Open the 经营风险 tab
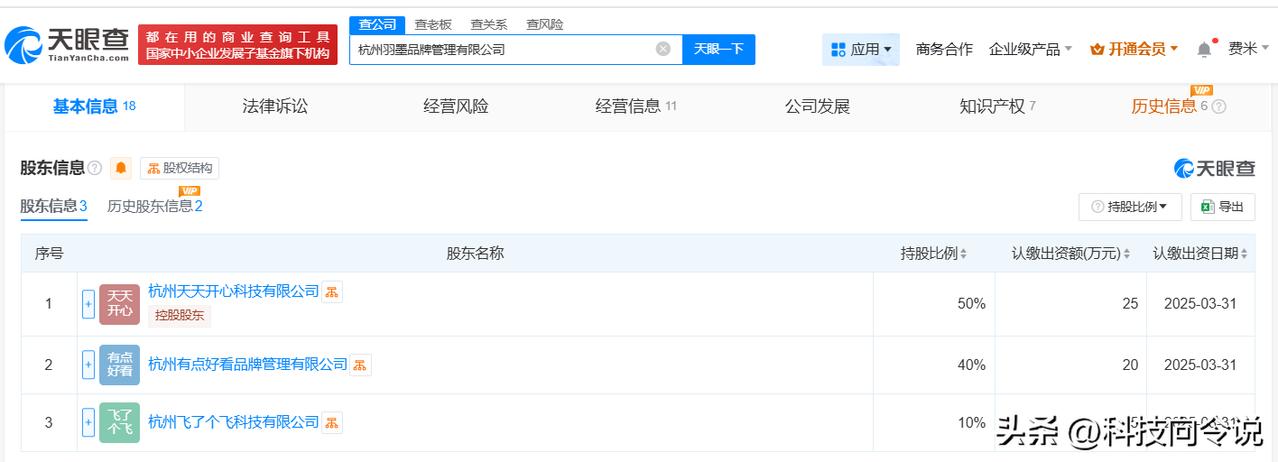This screenshot has height=462, width=1278. [456, 107]
